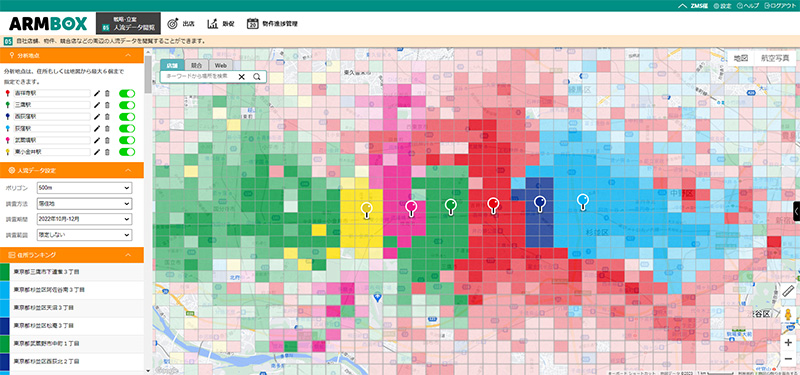Screen dimensions: 800x375
Task: Click the keyword search input field
Action: [x=199, y=77]
